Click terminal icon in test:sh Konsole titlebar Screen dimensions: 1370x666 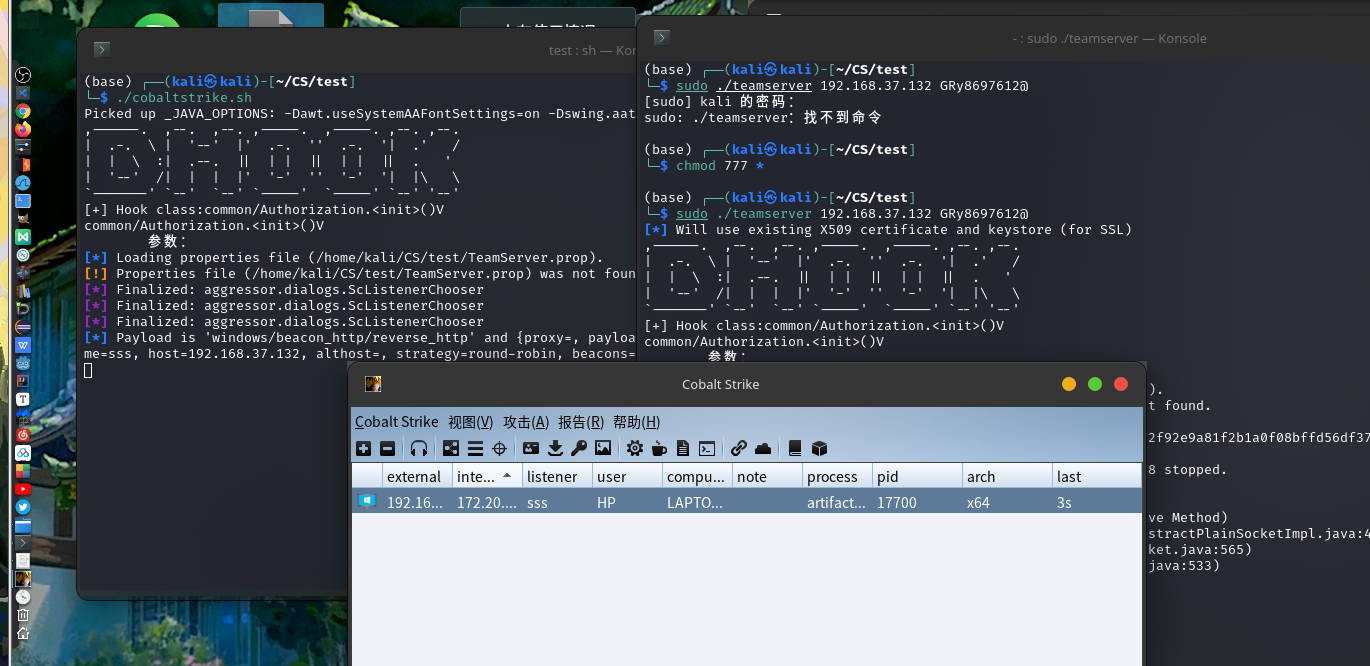(101, 49)
